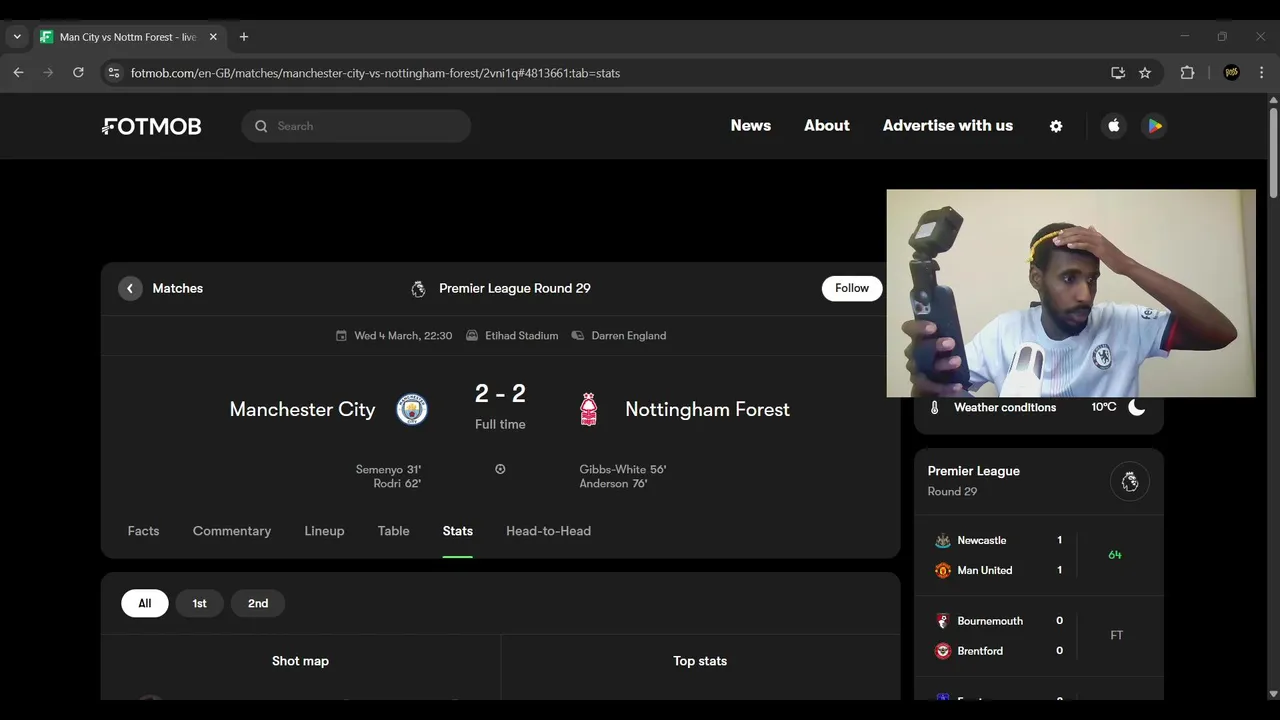Click the Premier League badge in sidebar card

1130,482
